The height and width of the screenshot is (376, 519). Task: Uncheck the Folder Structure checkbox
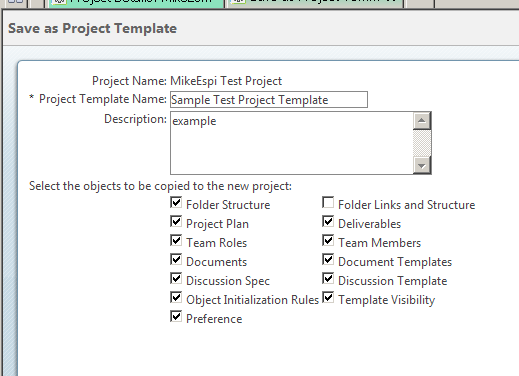[x=176, y=203]
